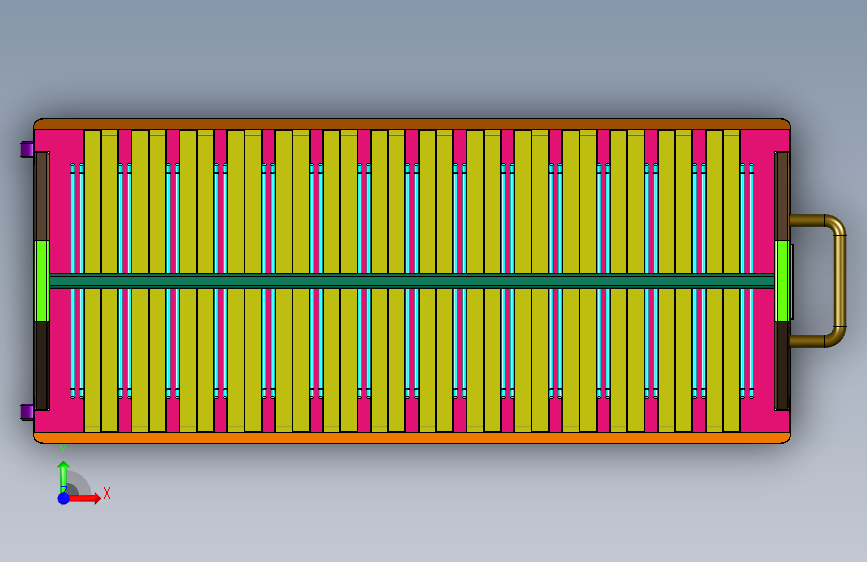Select the lower purple pin
Screen dimensions: 867x562
tap(27, 413)
